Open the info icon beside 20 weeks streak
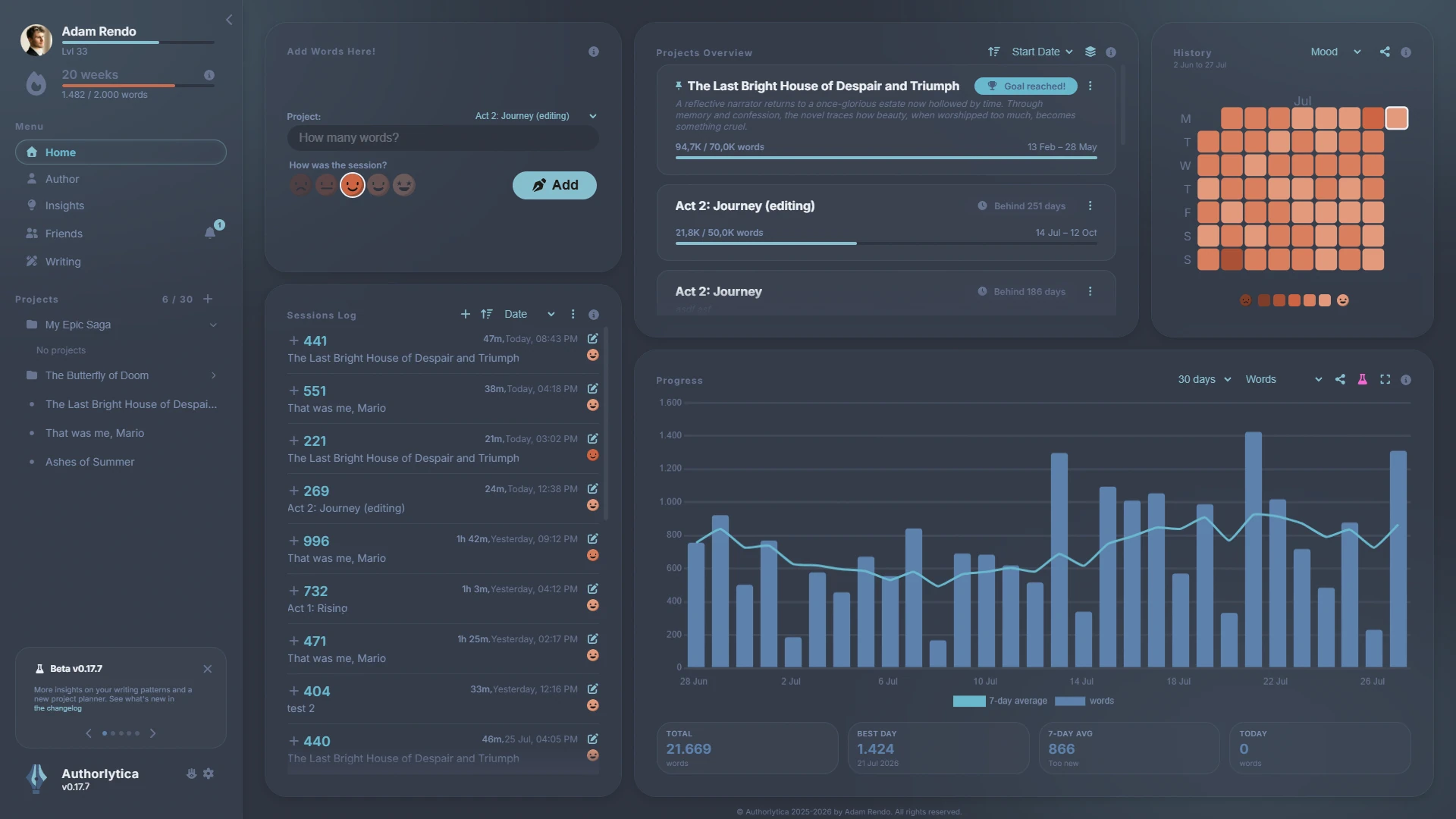Image resolution: width=1456 pixels, height=819 pixels. (x=209, y=75)
